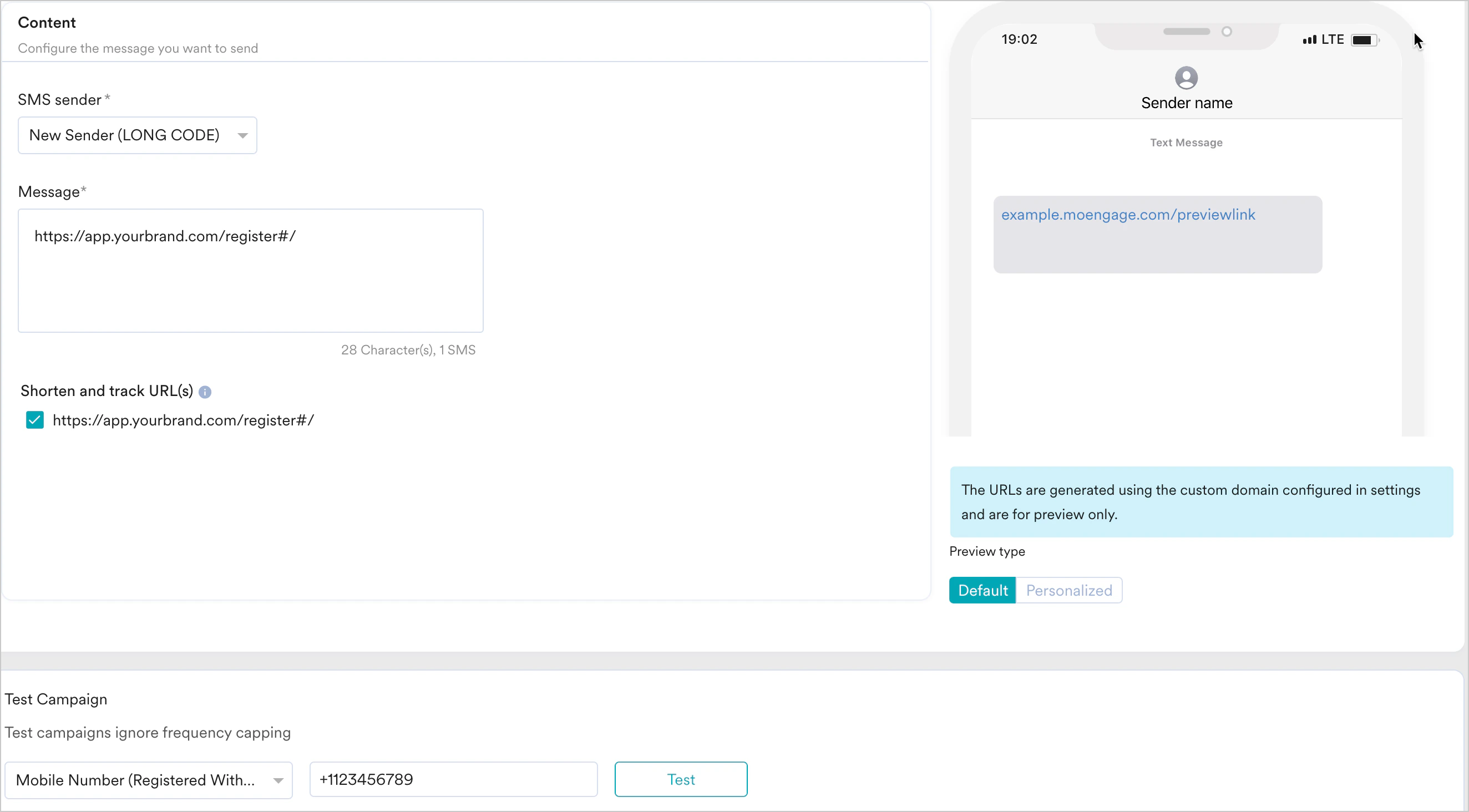Click inside the Message text area

[251, 271]
